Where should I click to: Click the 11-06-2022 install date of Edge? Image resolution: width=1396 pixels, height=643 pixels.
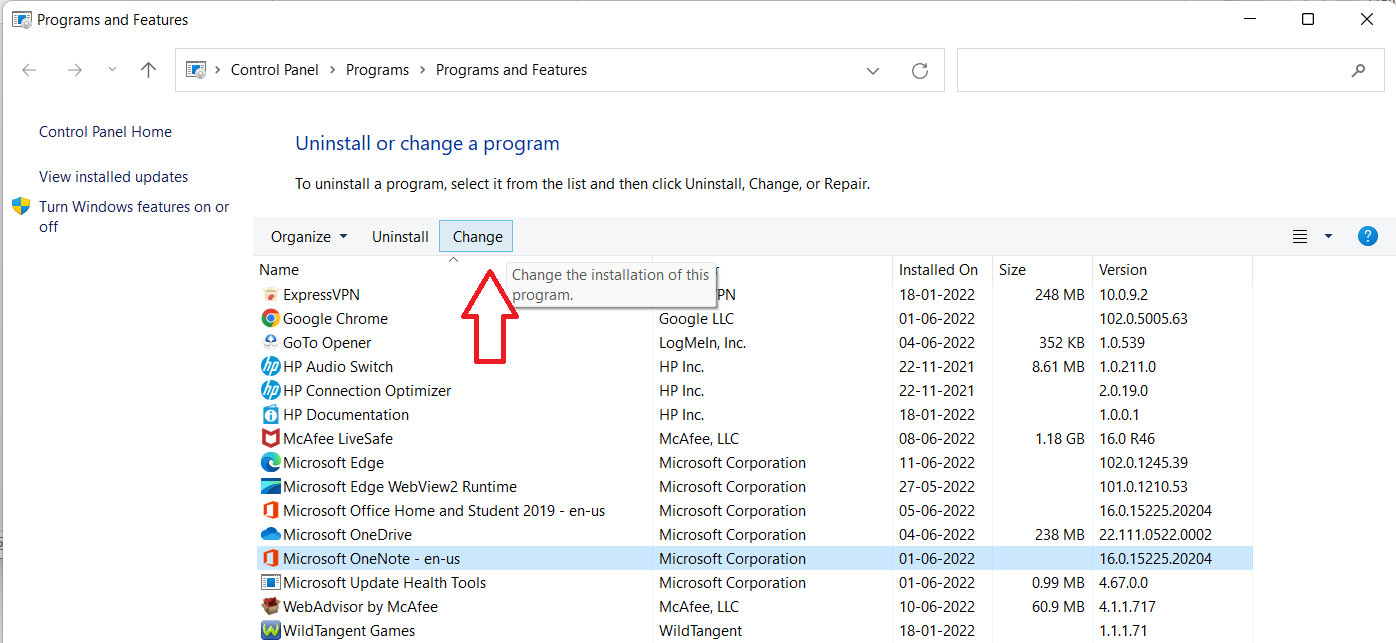936,463
